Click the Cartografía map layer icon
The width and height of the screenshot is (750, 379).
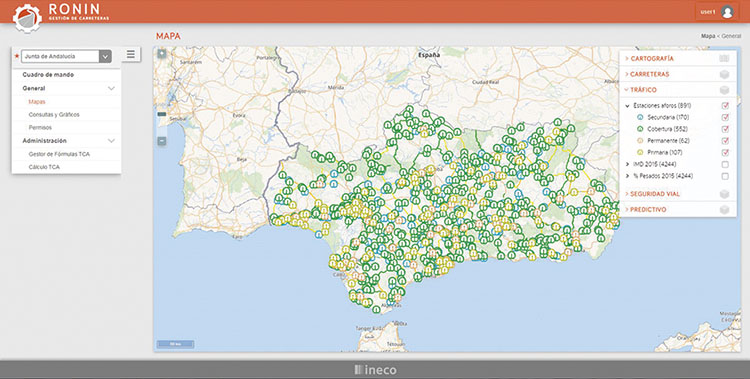tap(724, 58)
